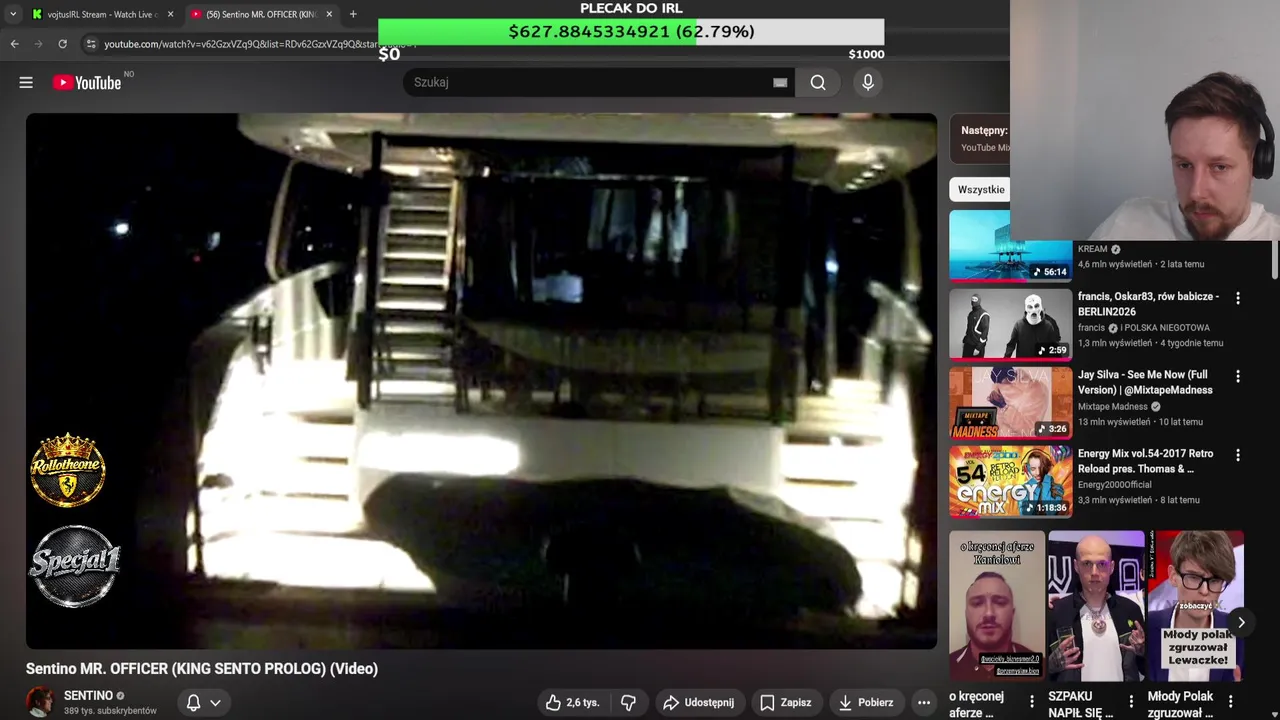1280x720 pixels.
Task: Click the search magnifier button
Action: tap(818, 83)
